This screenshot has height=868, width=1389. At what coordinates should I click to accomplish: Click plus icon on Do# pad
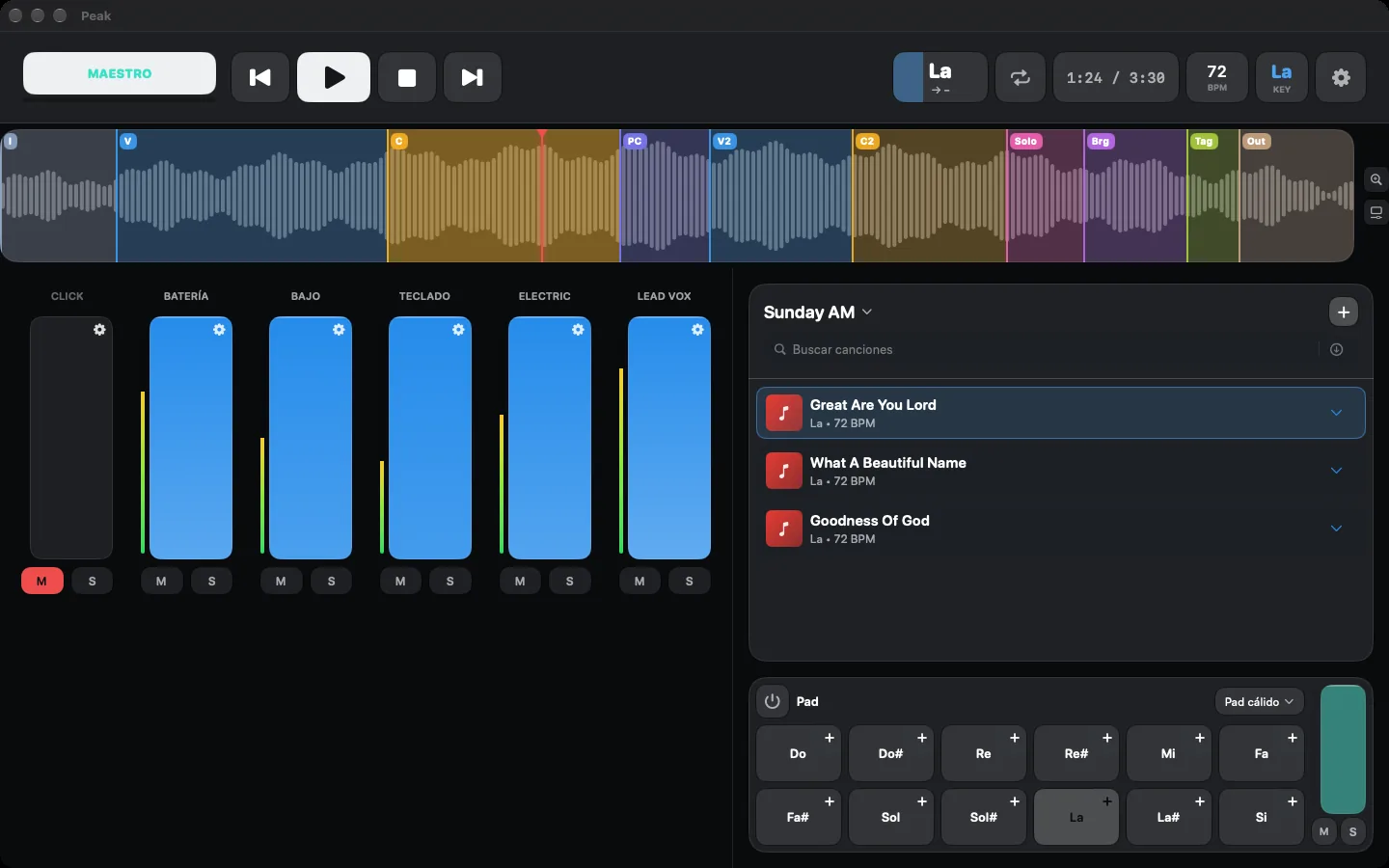922,738
